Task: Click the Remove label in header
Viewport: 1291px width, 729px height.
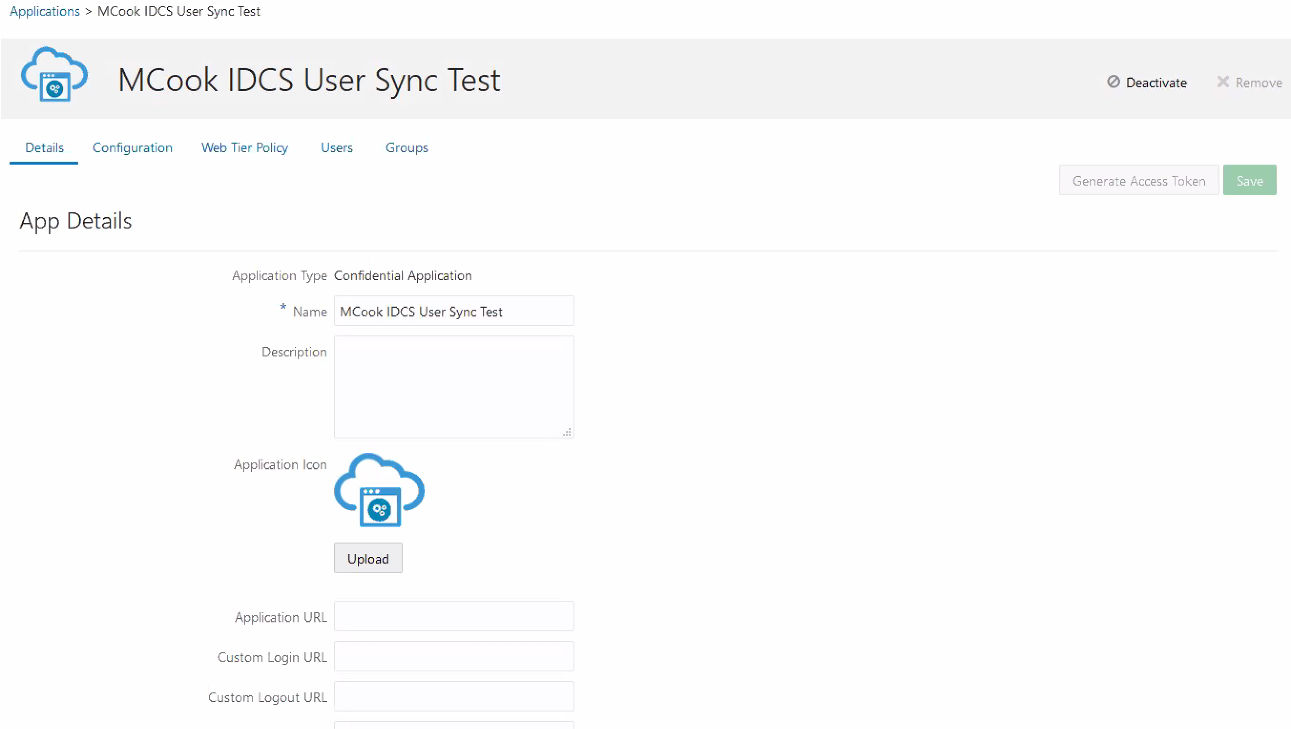Action: (1258, 83)
